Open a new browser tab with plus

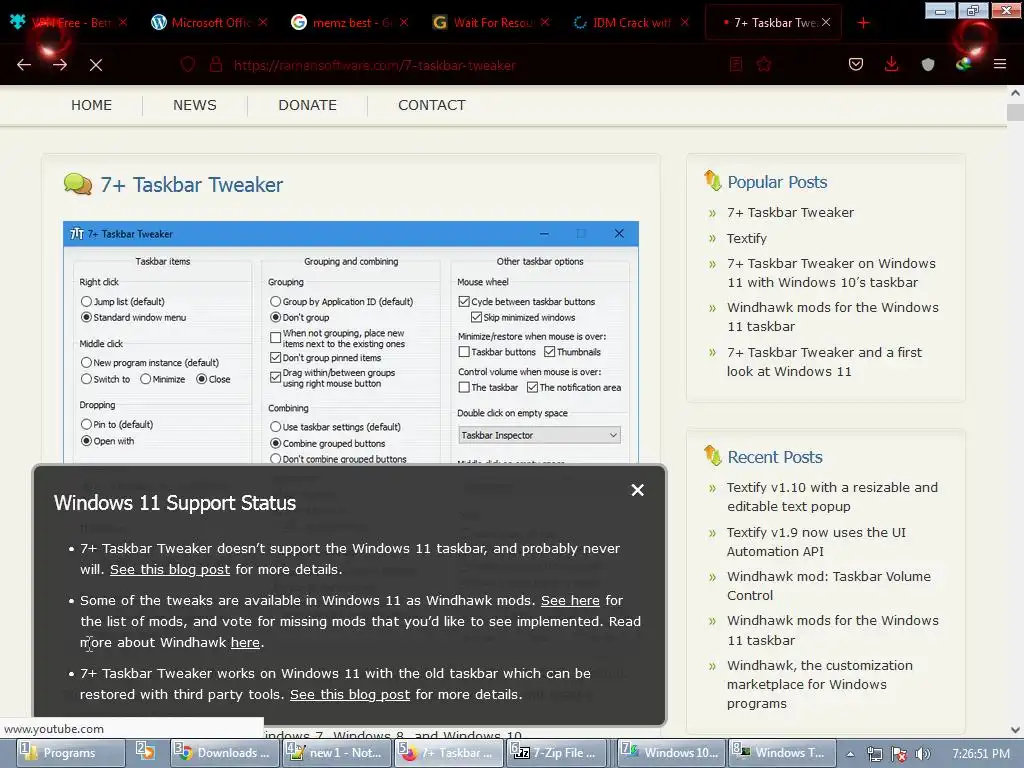click(863, 23)
